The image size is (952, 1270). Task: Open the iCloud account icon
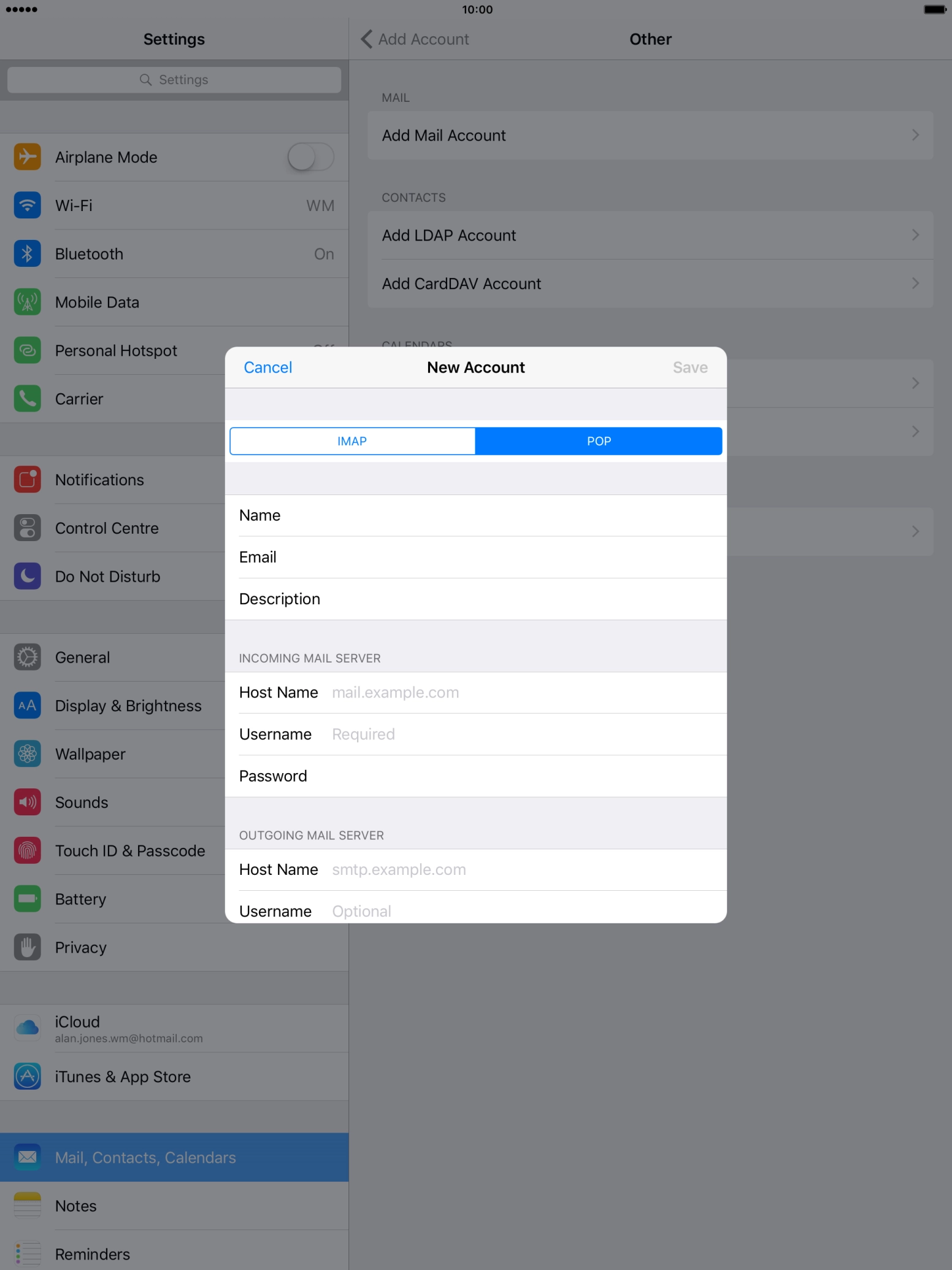coord(28,1028)
